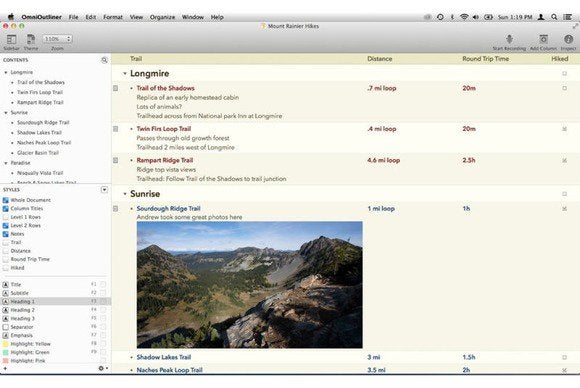This screenshot has width=580, height=388.
Task: Click the Add Column icon
Action: click(543, 39)
